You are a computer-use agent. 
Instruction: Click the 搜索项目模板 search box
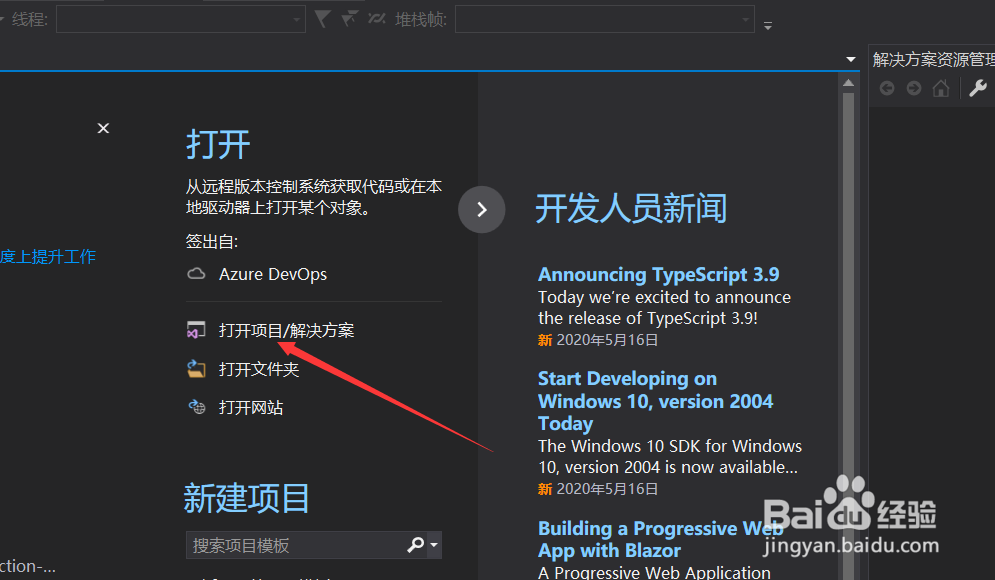pyautogui.click(x=296, y=545)
